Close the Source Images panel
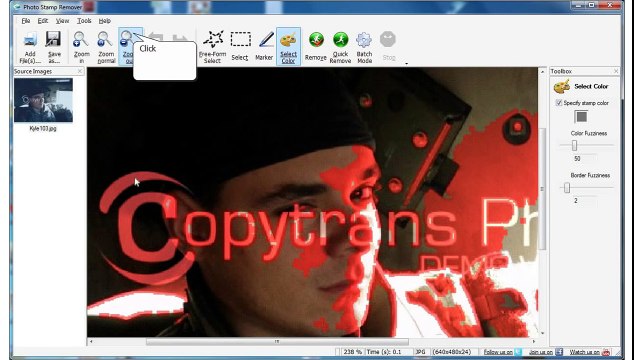Screen dimensions: 634x360 (80, 71)
